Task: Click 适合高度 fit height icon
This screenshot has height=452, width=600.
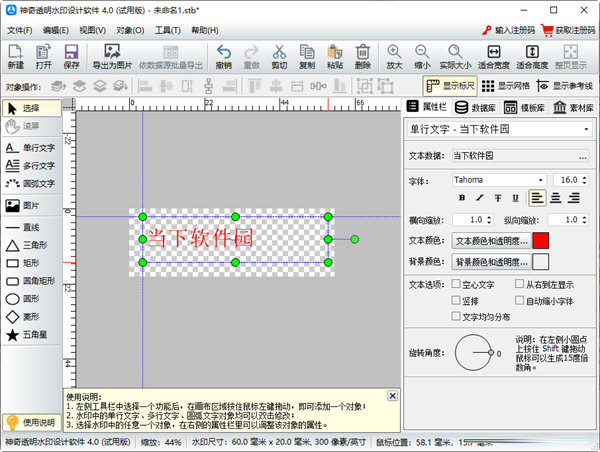Action: coord(532,57)
